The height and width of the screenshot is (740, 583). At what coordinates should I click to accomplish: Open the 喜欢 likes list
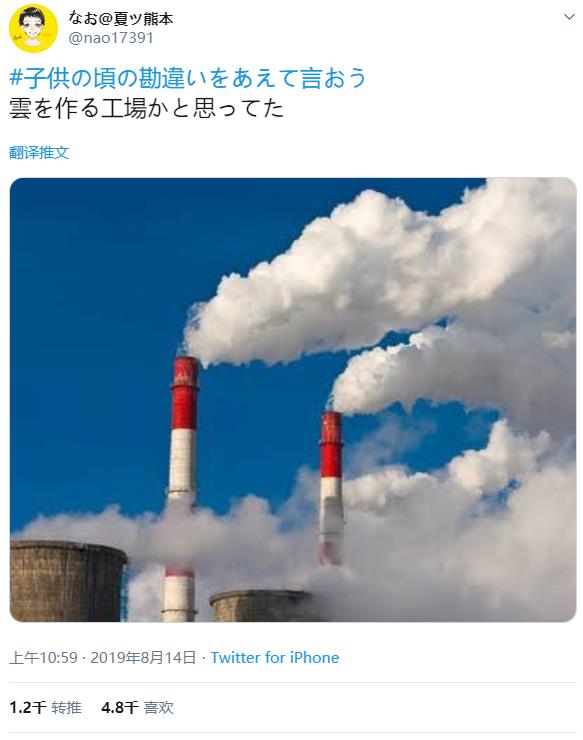click(159, 707)
